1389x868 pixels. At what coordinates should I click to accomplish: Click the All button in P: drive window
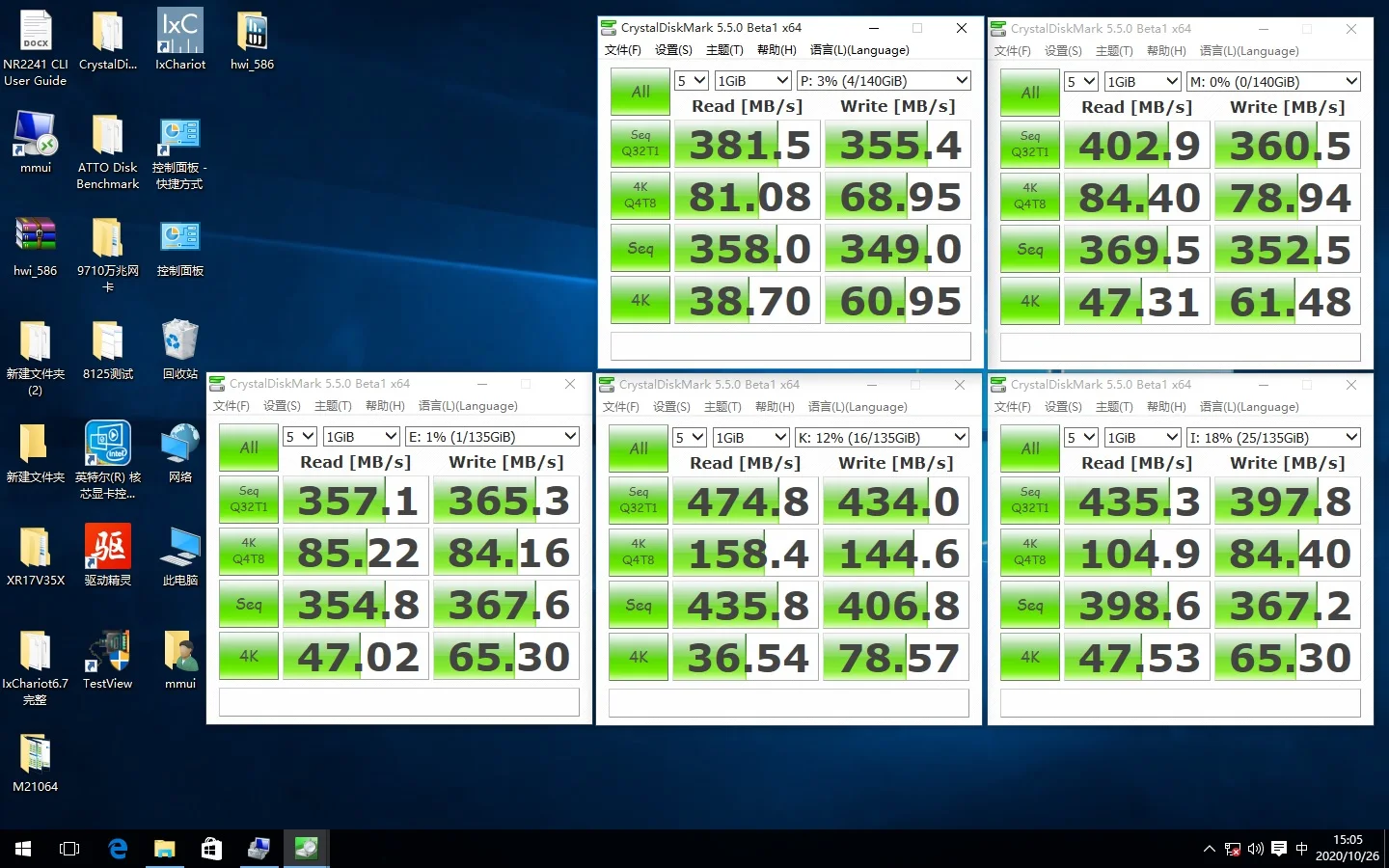click(x=640, y=93)
